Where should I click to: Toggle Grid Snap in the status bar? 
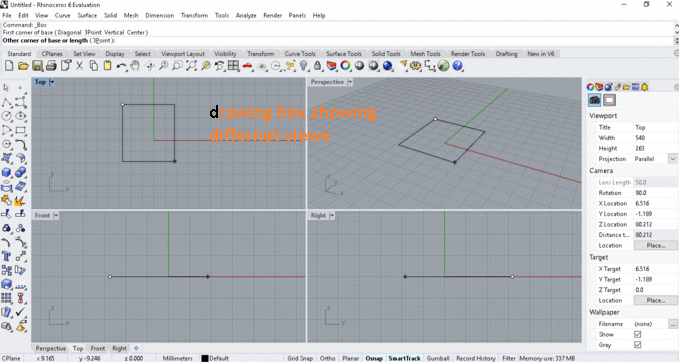300,358
